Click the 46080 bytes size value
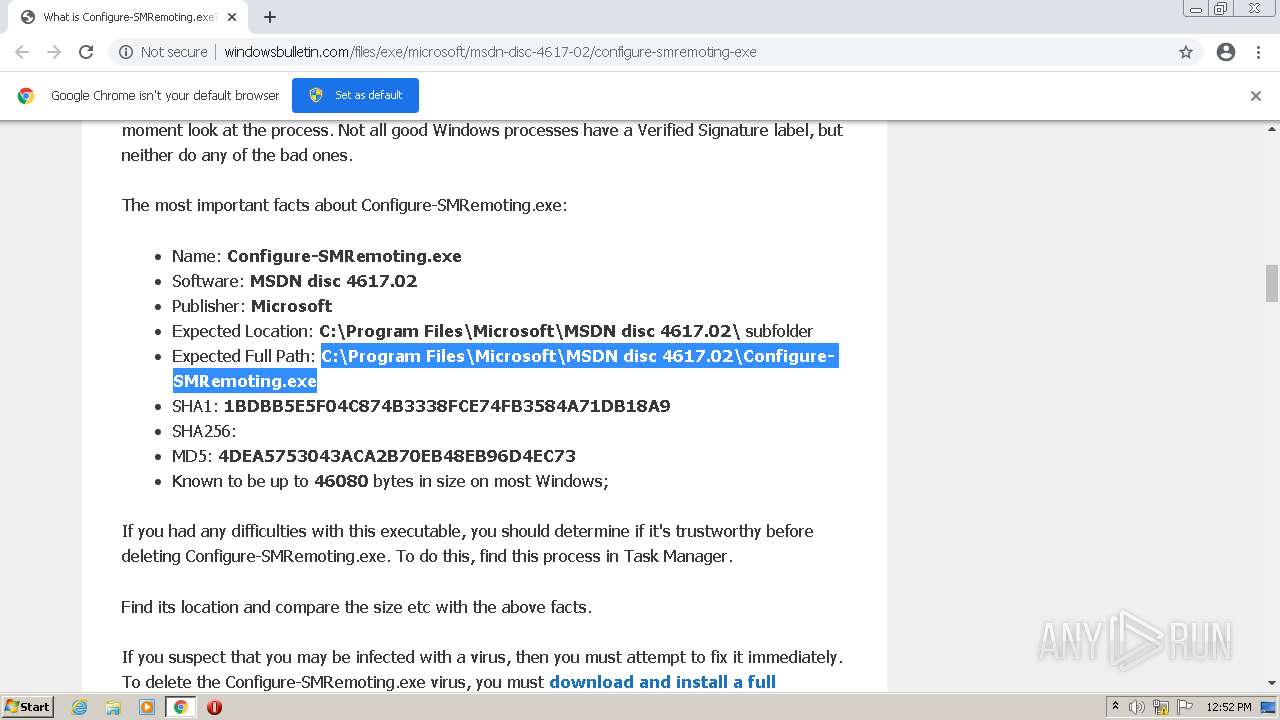 pyautogui.click(x=341, y=481)
